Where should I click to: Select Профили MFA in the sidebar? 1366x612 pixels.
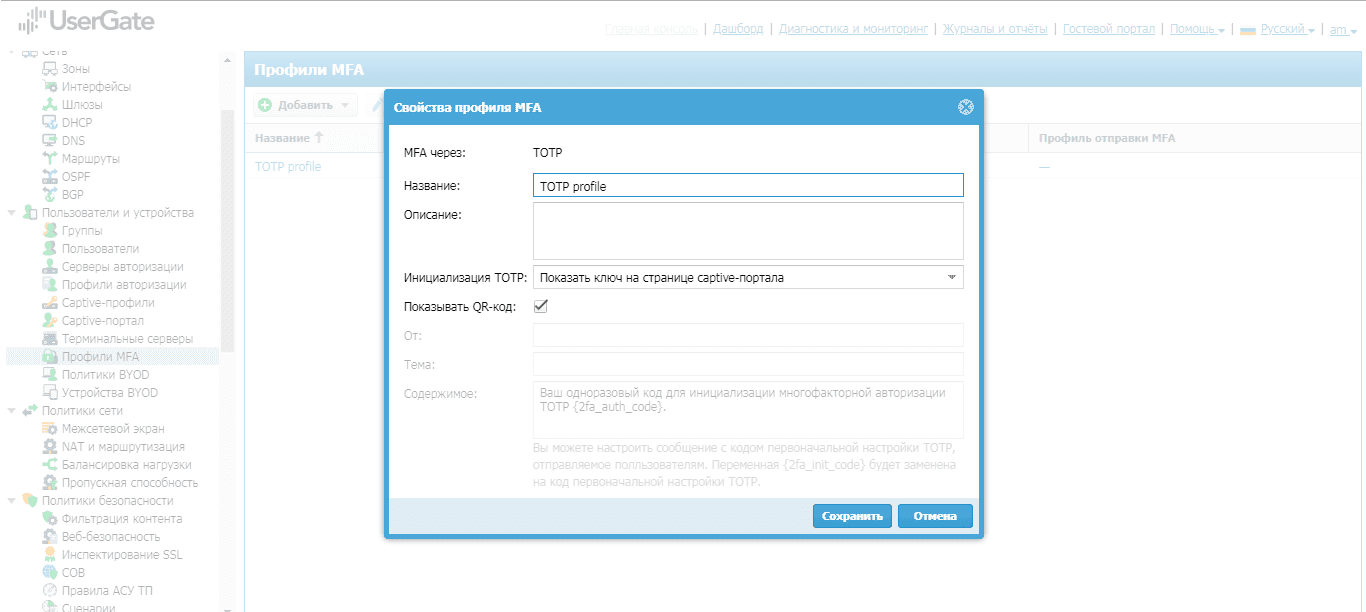click(112, 357)
